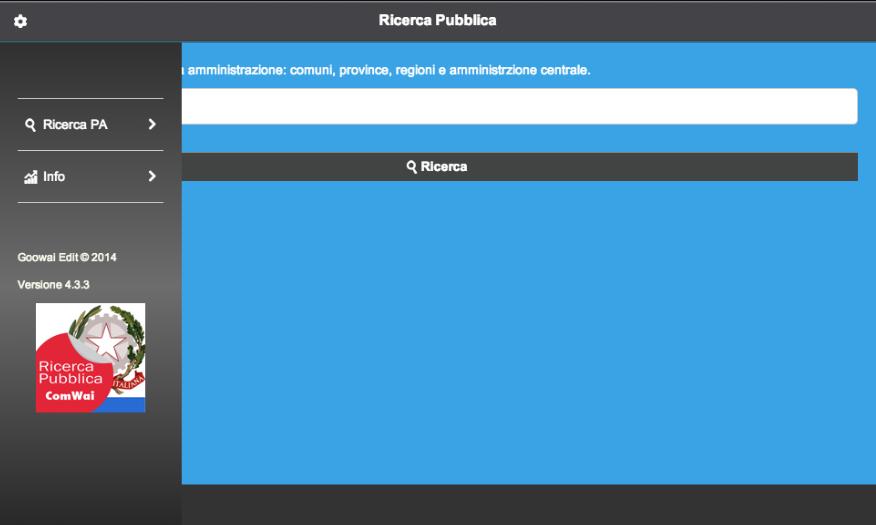Screen dimensions: 876x525
Task: Expand the Ricerca PA chevron arrow
Action: (x=152, y=125)
